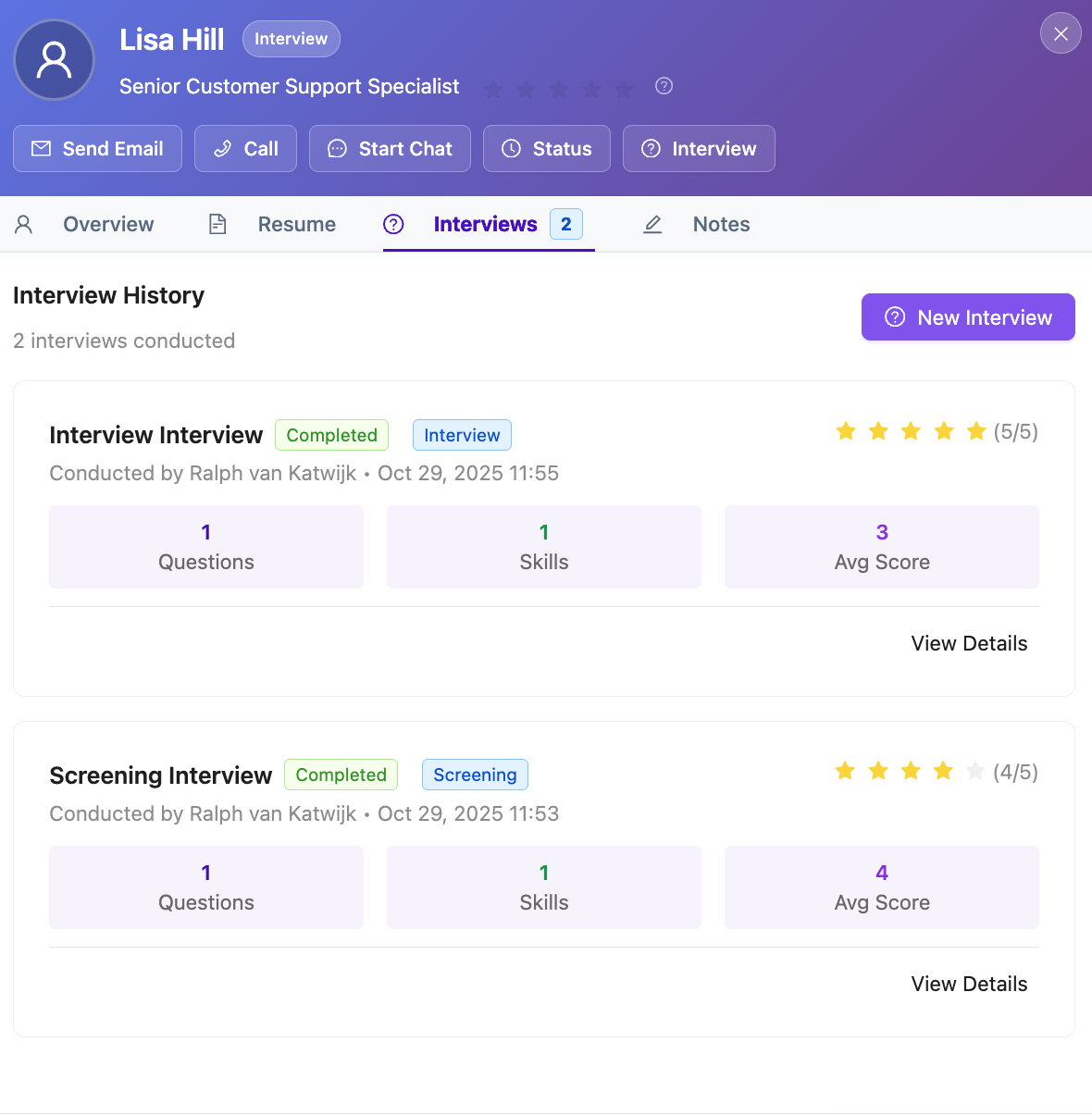
Task: Start a New Interview
Action: (x=967, y=316)
